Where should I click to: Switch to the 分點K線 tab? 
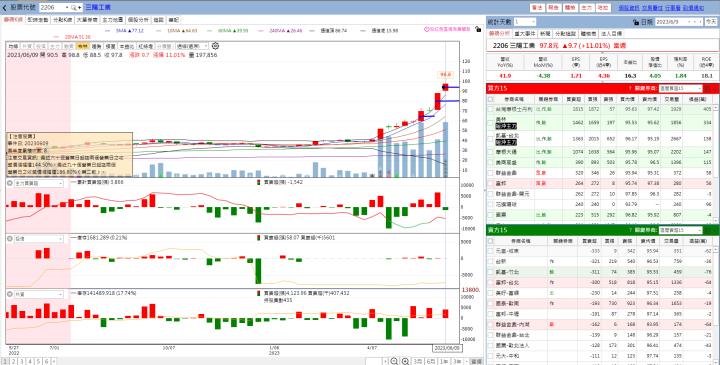coord(63,20)
